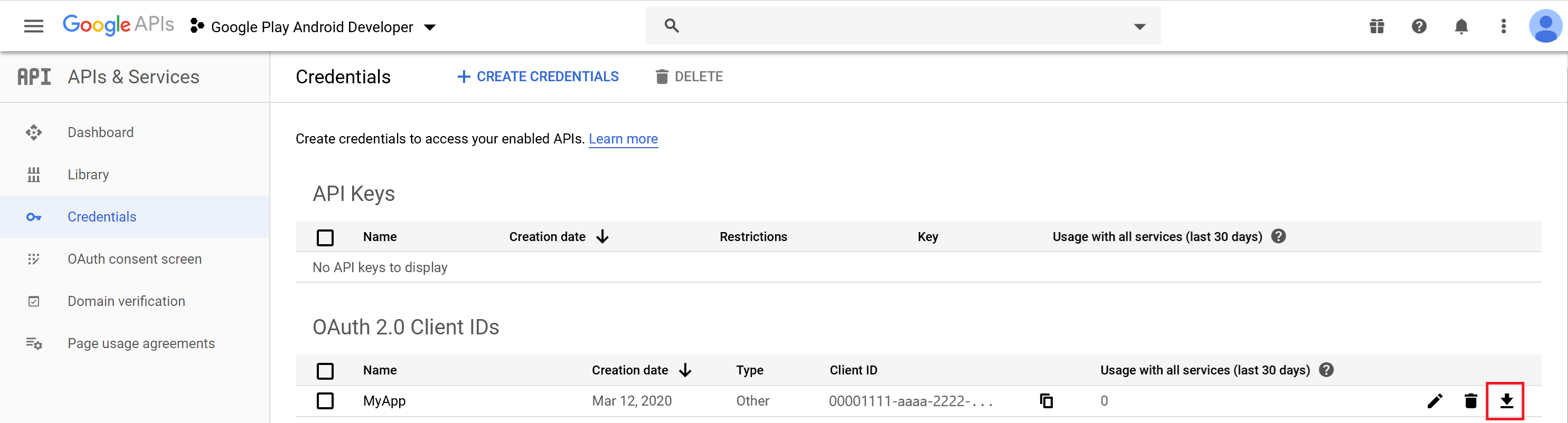Open the help question mark icon
The width and height of the screenshot is (1568, 423).
pos(1419,26)
